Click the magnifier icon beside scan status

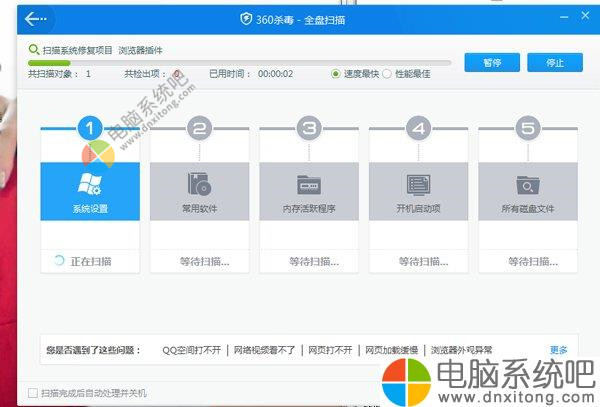pos(34,48)
